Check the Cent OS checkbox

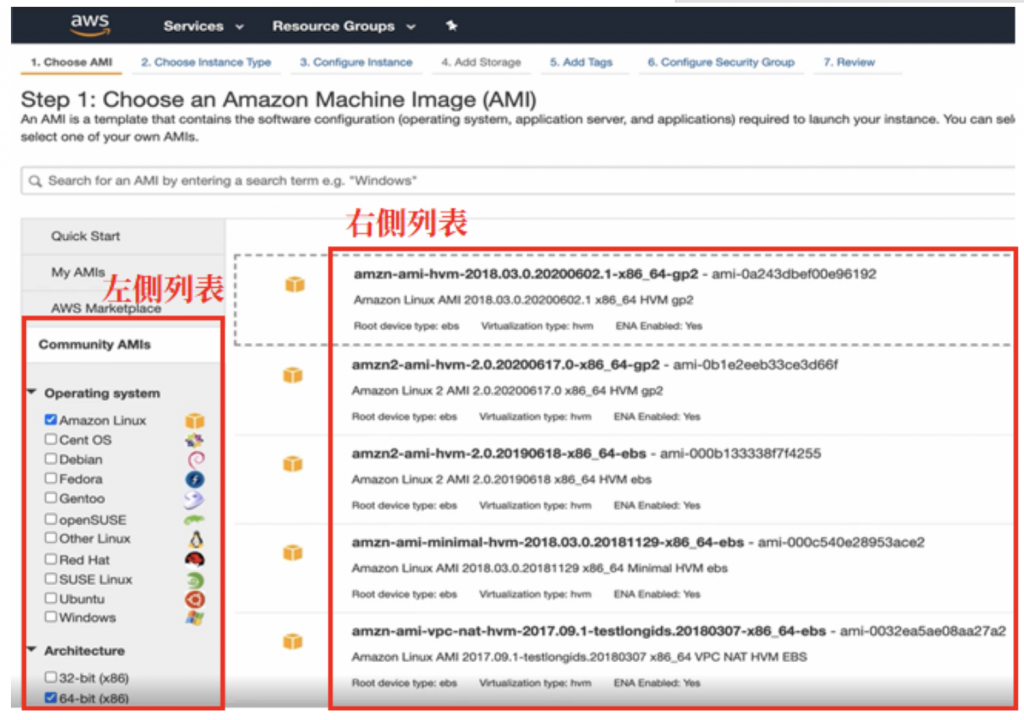51,439
